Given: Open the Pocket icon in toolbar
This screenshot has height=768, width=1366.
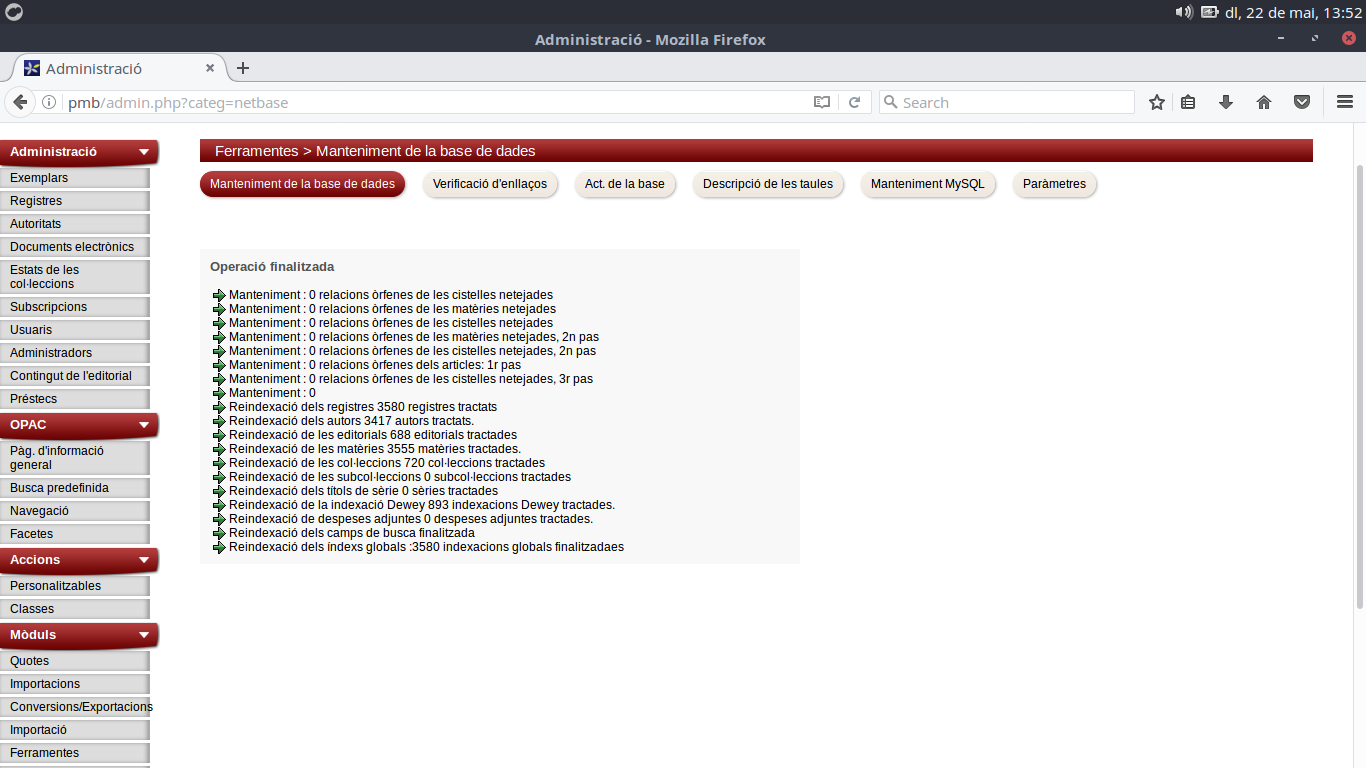Looking at the screenshot, I should pyautogui.click(x=1302, y=102).
